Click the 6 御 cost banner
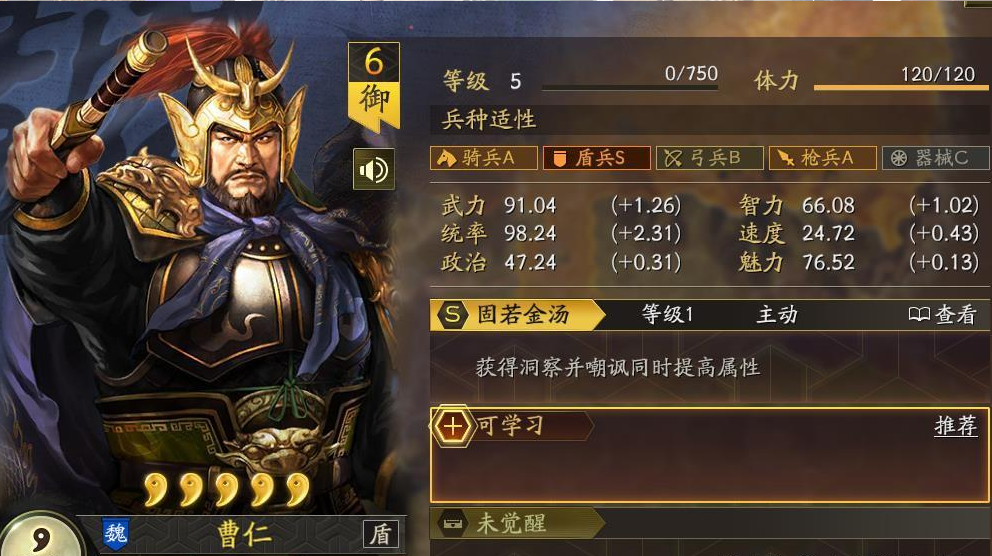 [374, 85]
